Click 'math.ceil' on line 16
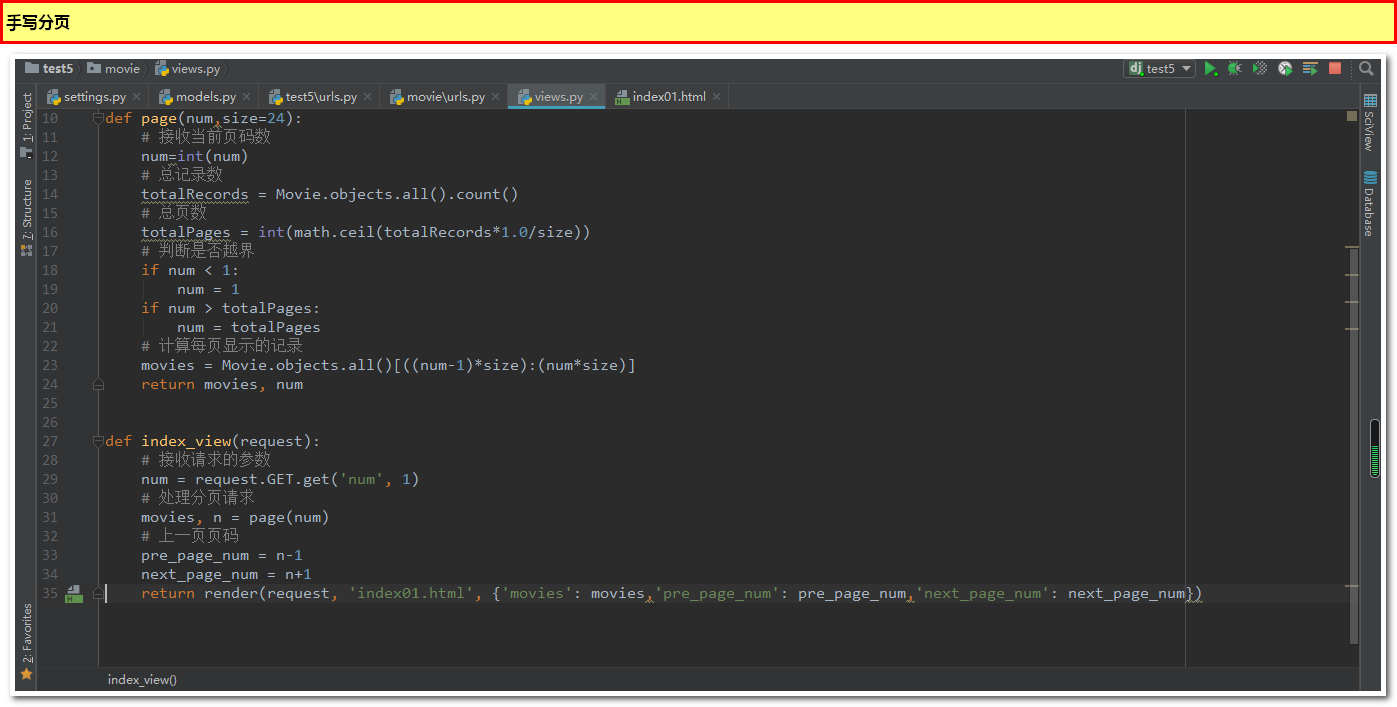Screen dimensions: 1397x707 pyautogui.click(x=335, y=232)
